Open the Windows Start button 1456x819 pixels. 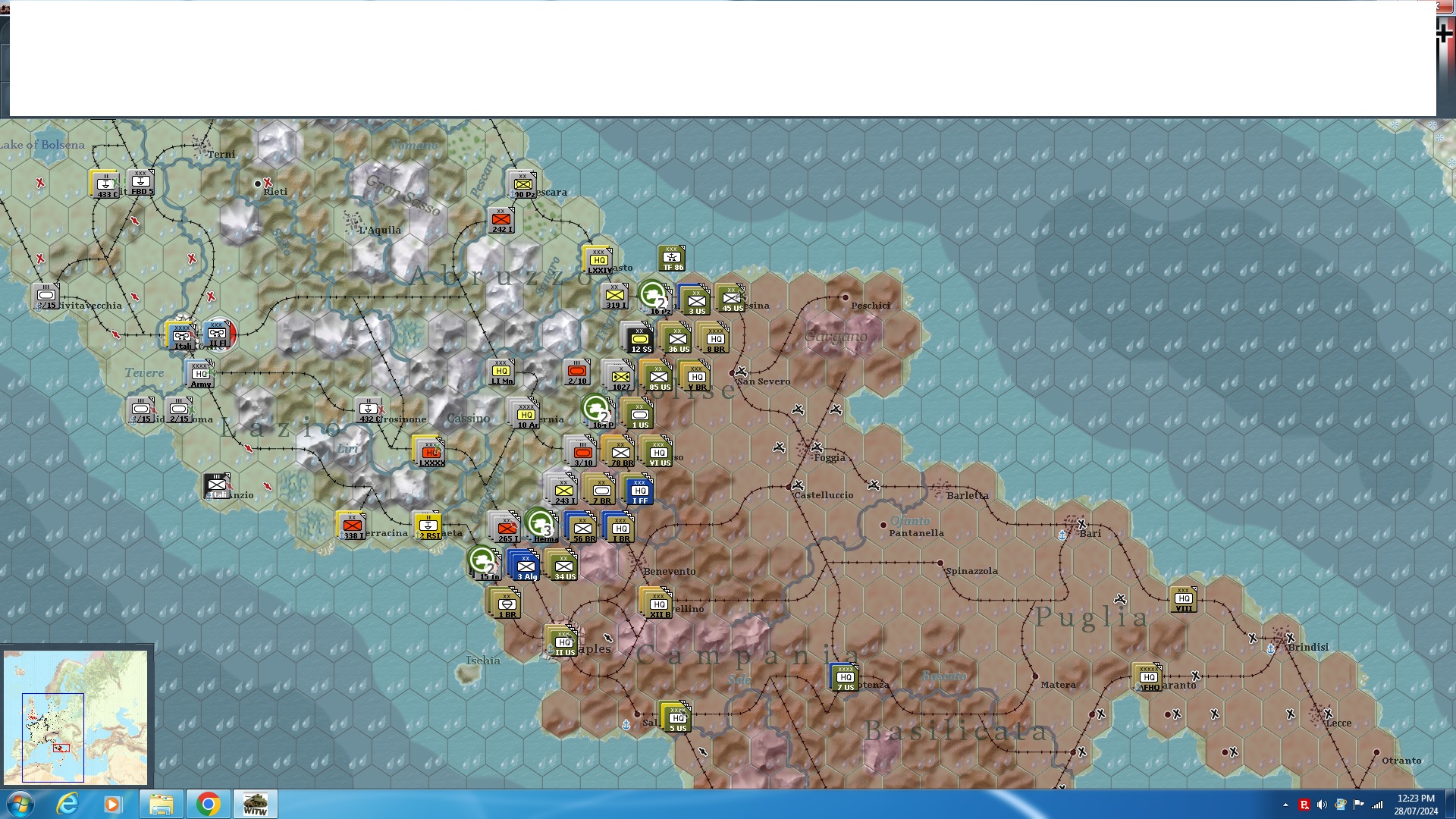point(20,804)
